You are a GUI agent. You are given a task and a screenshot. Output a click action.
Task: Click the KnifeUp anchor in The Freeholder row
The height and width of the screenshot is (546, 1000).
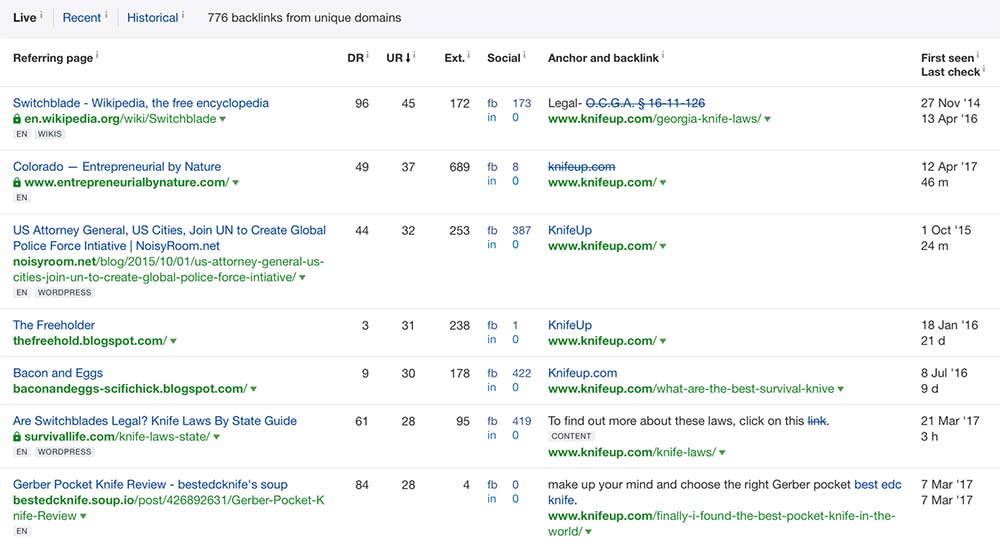pos(570,325)
